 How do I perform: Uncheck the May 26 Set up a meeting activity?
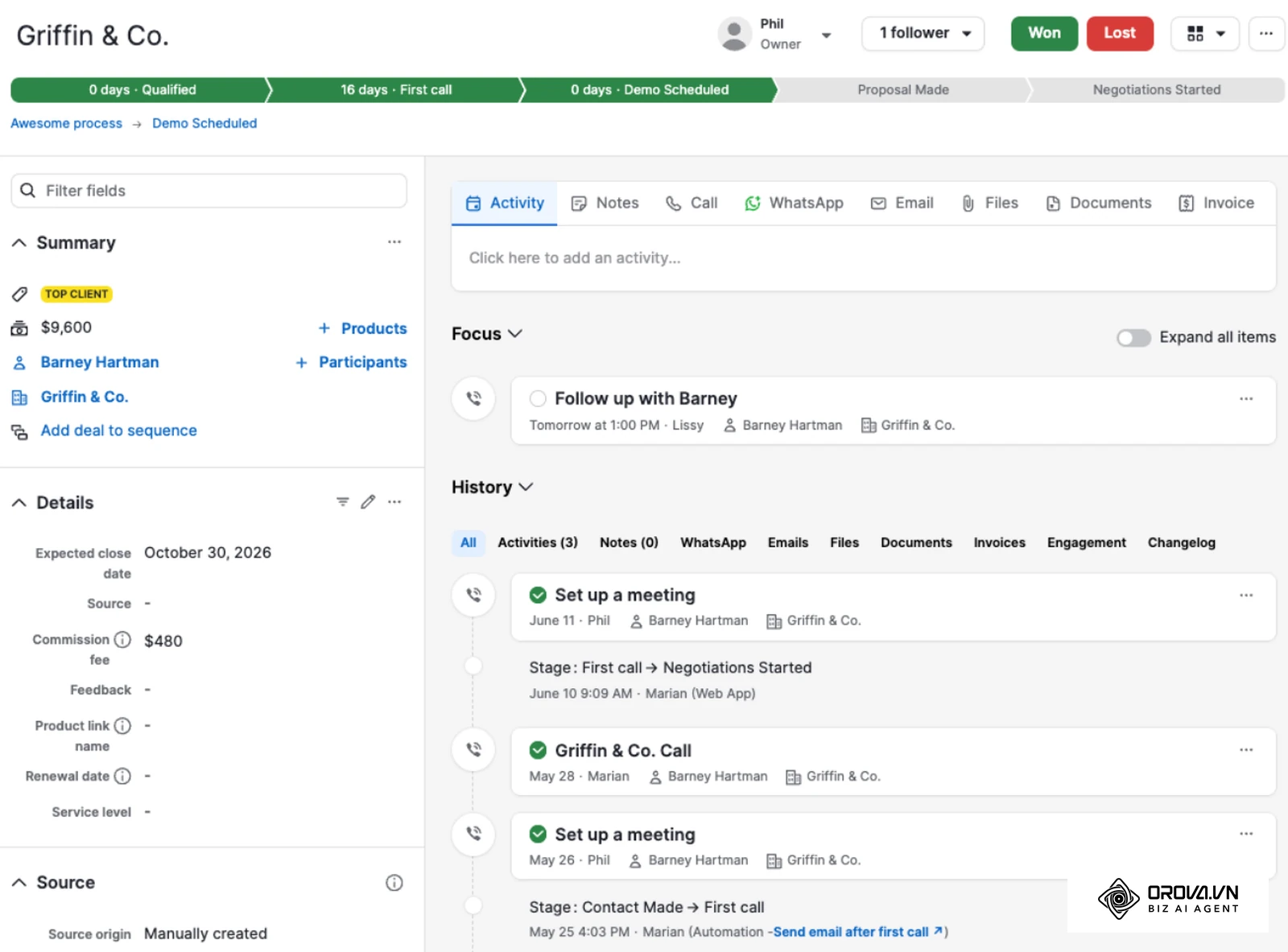pos(538,835)
